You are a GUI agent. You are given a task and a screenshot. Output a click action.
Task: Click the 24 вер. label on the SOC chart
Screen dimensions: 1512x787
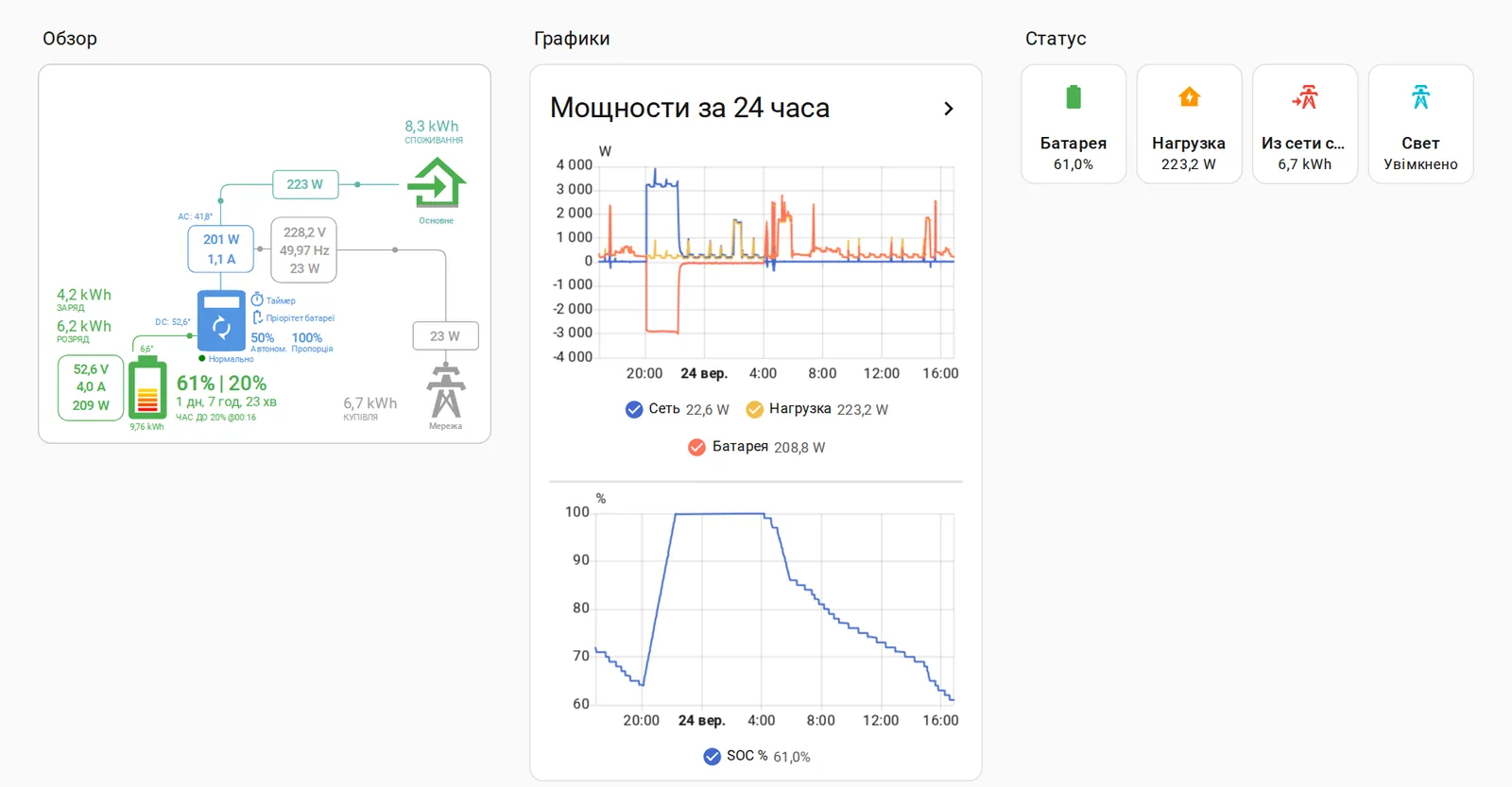tap(702, 720)
